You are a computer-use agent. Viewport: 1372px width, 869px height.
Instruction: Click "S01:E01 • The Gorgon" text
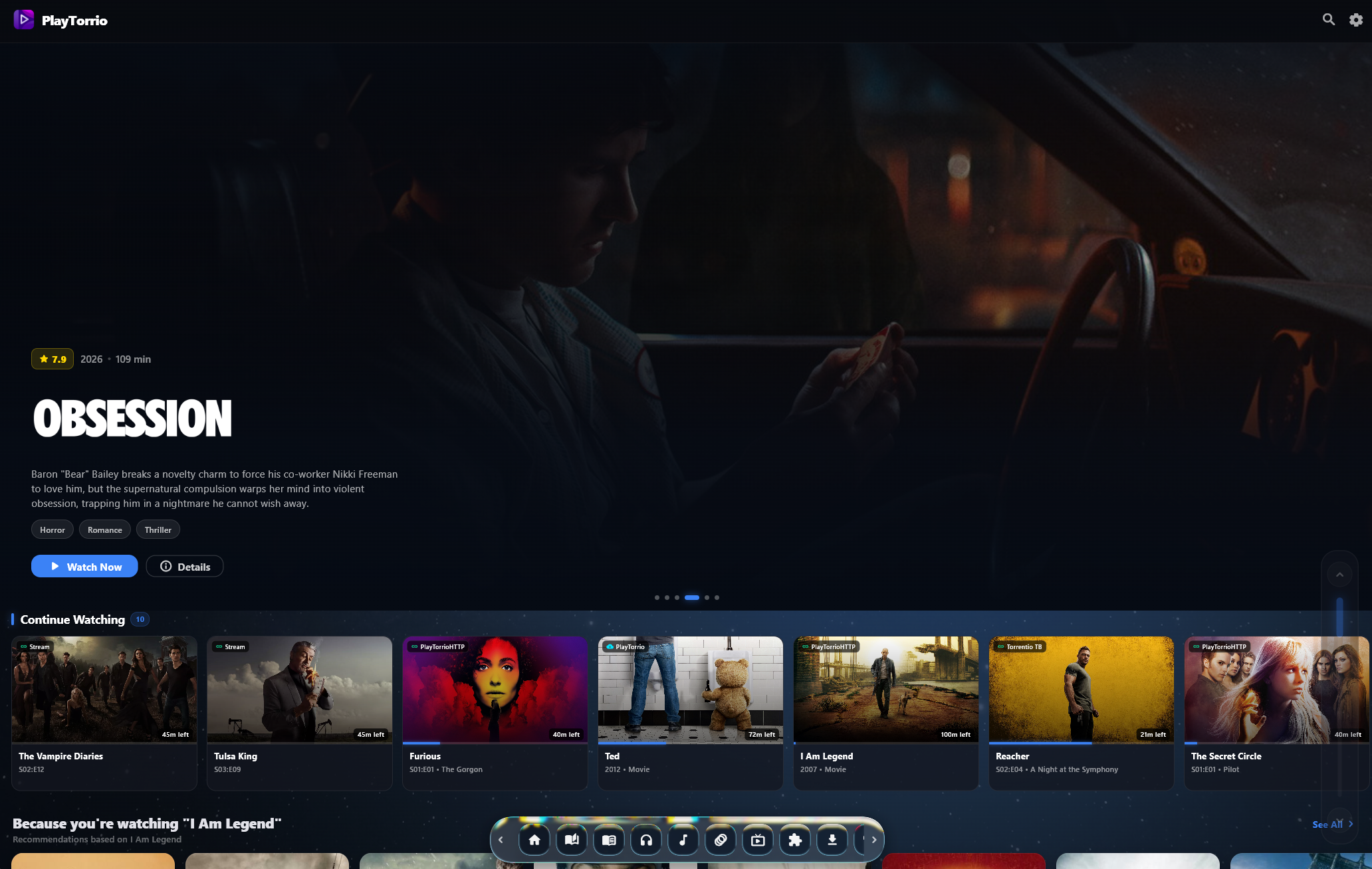(446, 769)
